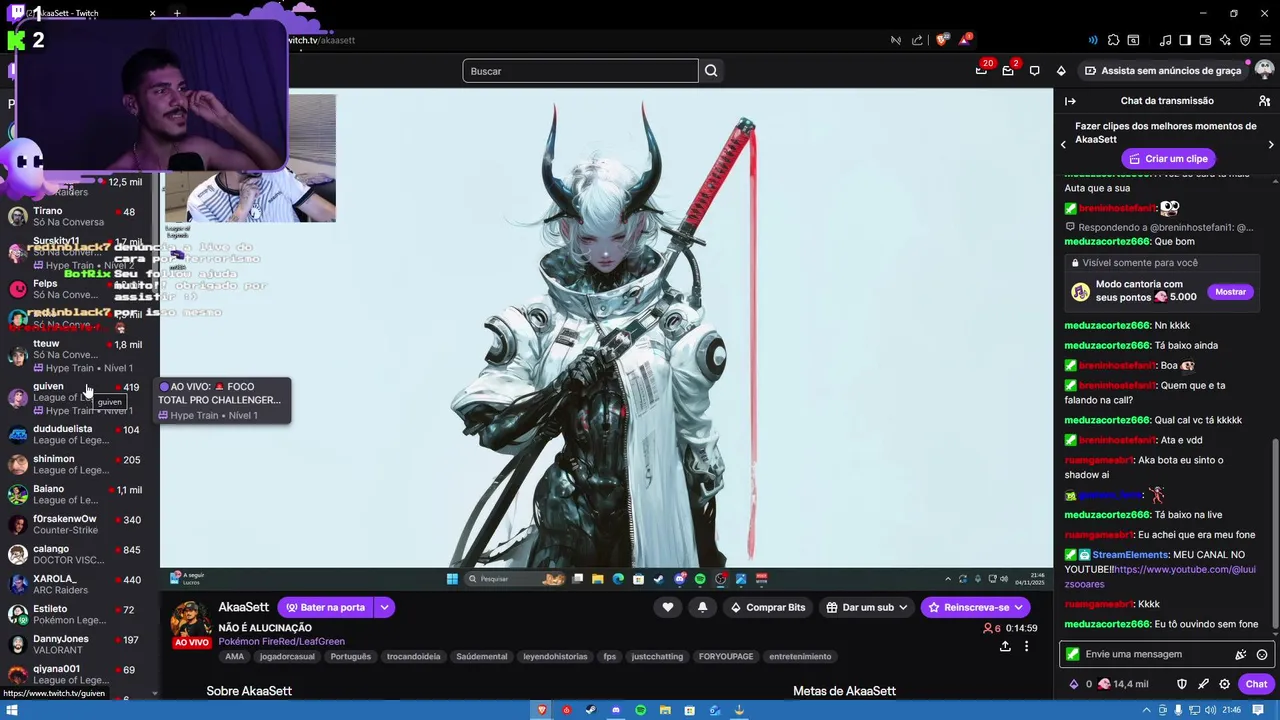
Task: Open the browser extensions puzzle icon
Action: coord(1113,40)
